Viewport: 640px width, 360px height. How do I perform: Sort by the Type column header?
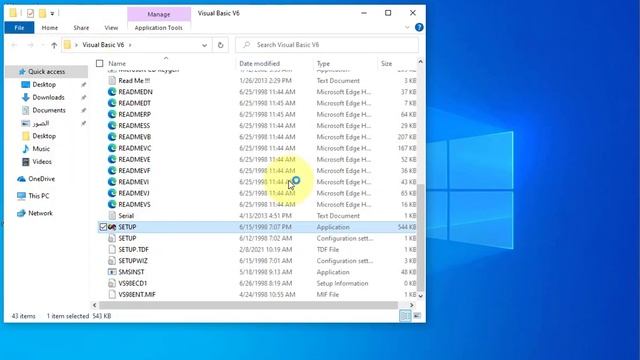coord(323,64)
